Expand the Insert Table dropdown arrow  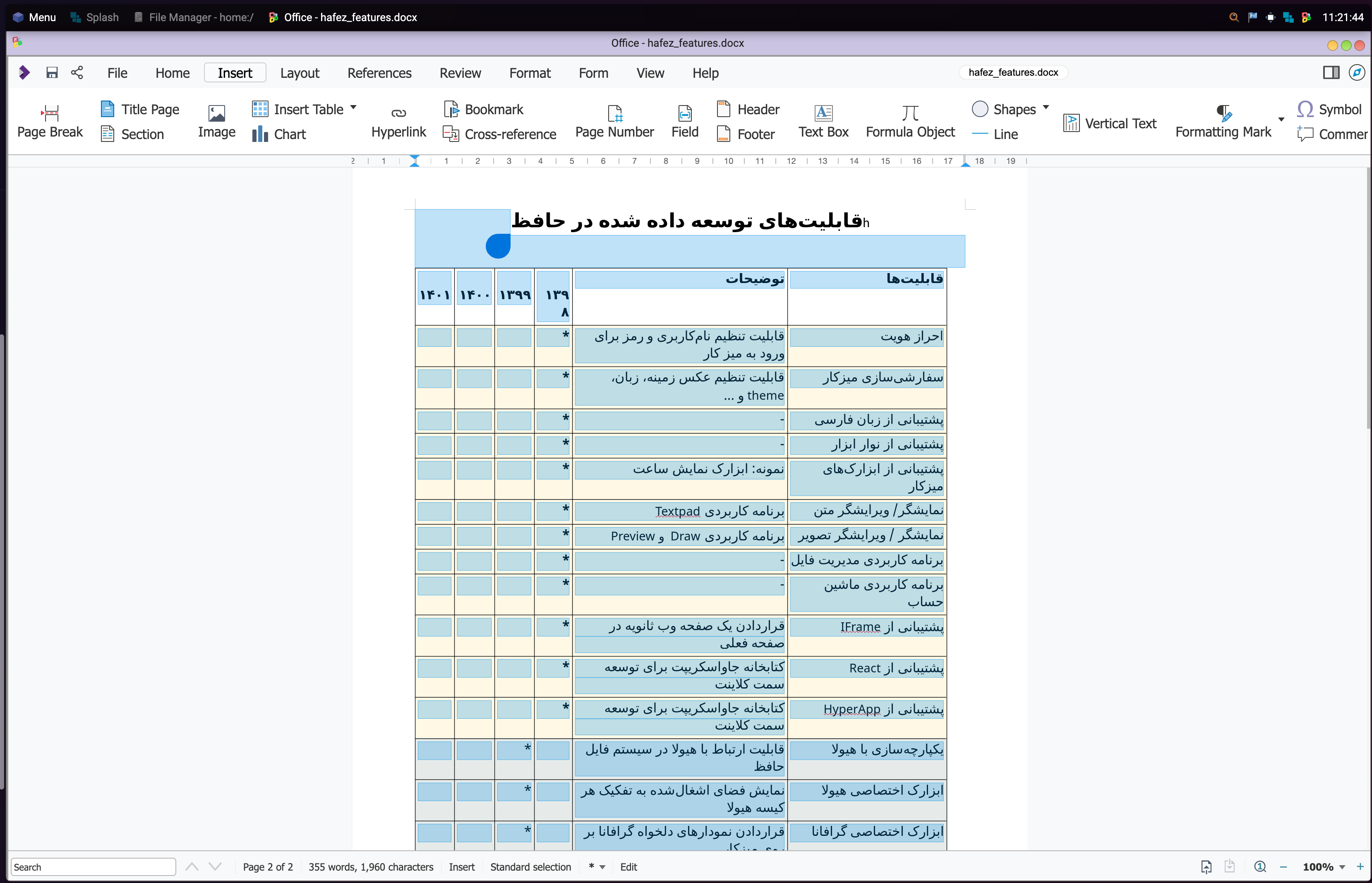(x=353, y=107)
